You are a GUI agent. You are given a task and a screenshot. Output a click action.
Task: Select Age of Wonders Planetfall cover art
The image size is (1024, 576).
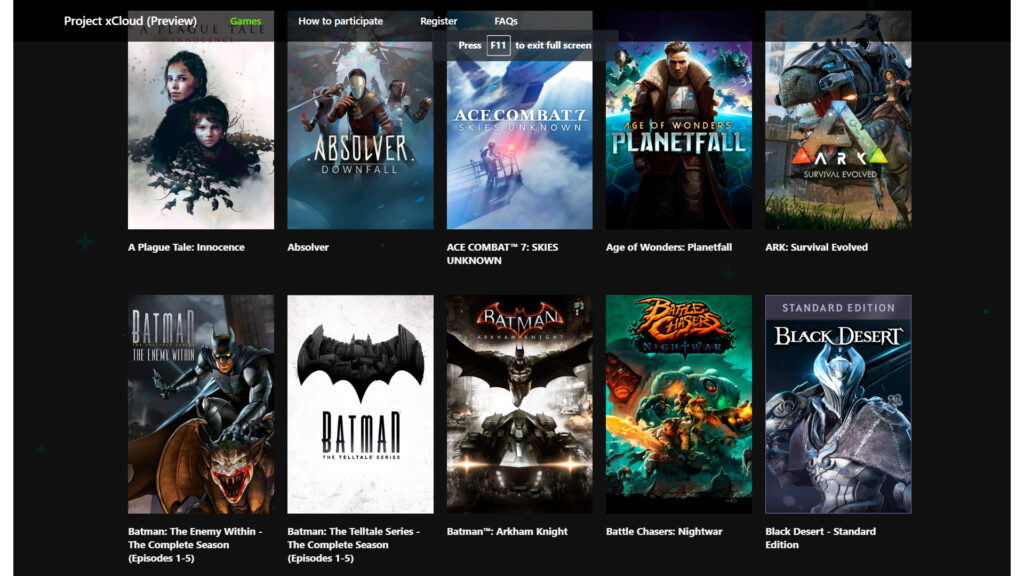(x=679, y=120)
